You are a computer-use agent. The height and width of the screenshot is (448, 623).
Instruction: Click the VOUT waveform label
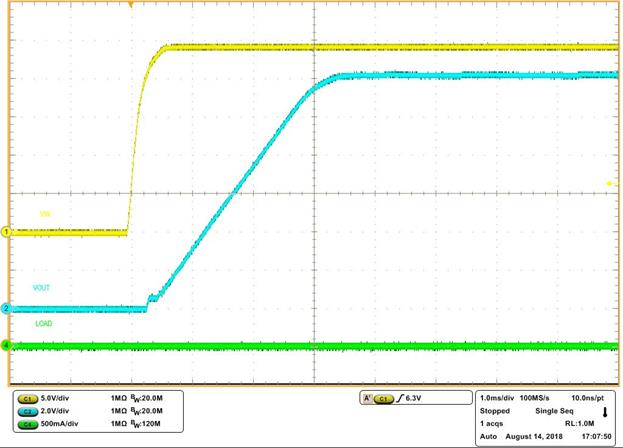pyautogui.click(x=42, y=288)
